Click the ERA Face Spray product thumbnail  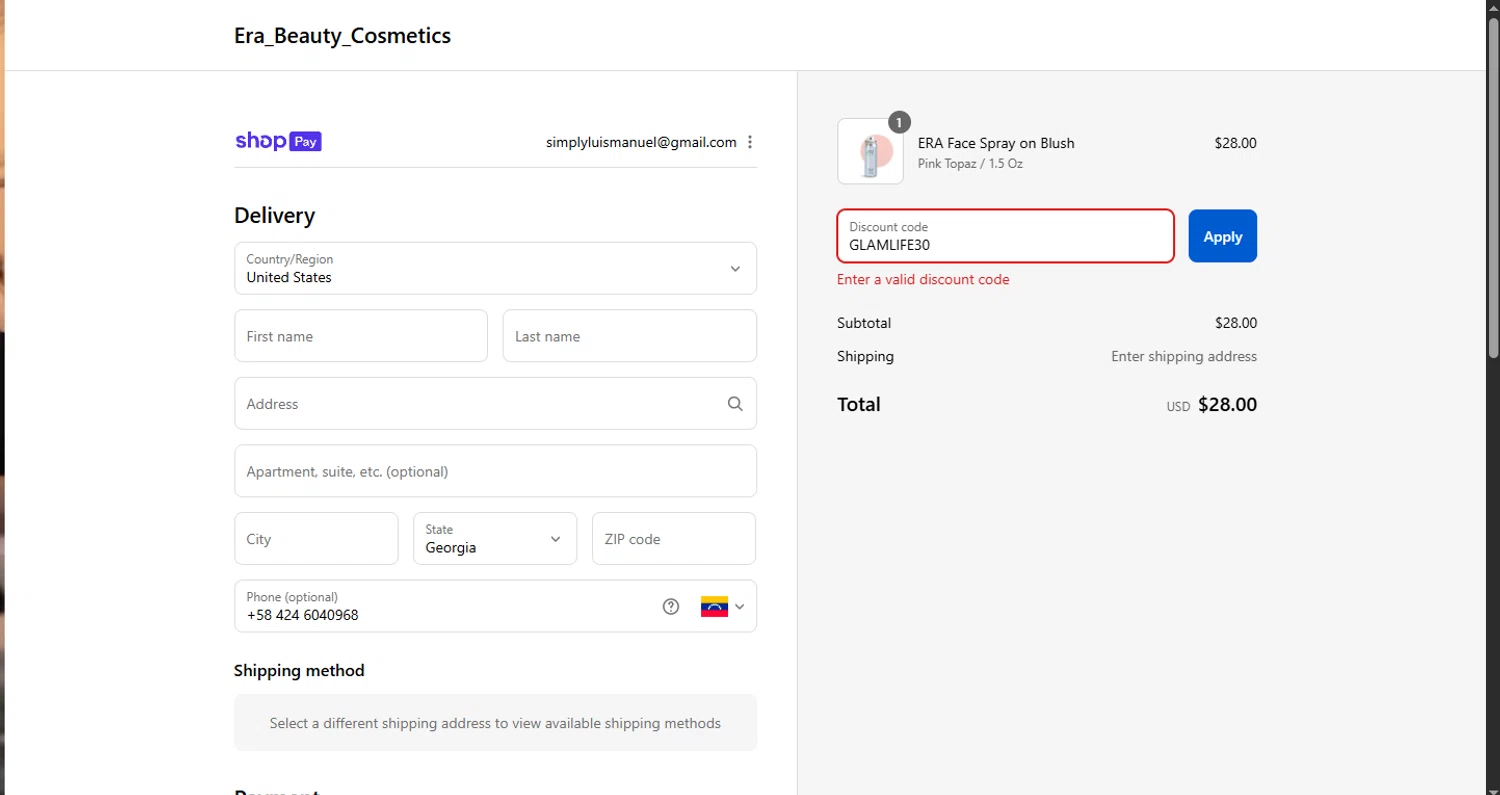point(870,152)
